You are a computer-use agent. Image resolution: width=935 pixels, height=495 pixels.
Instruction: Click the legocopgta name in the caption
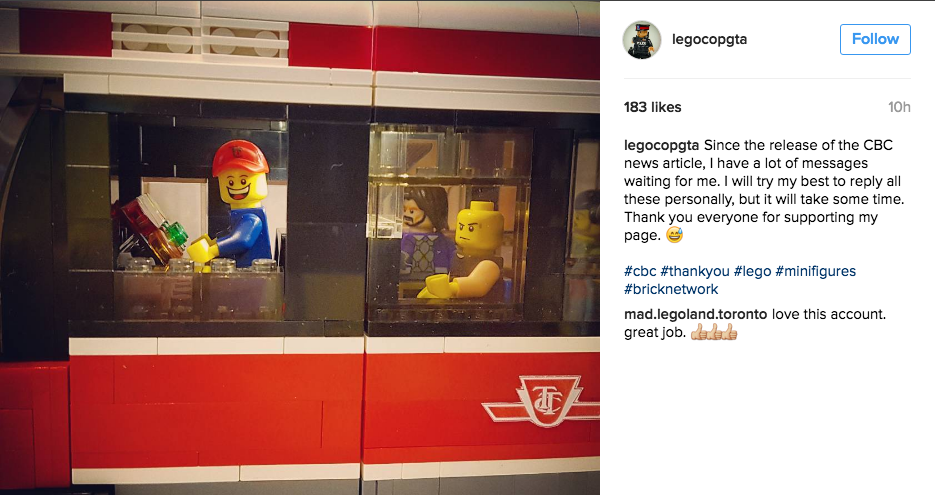click(661, 145)
